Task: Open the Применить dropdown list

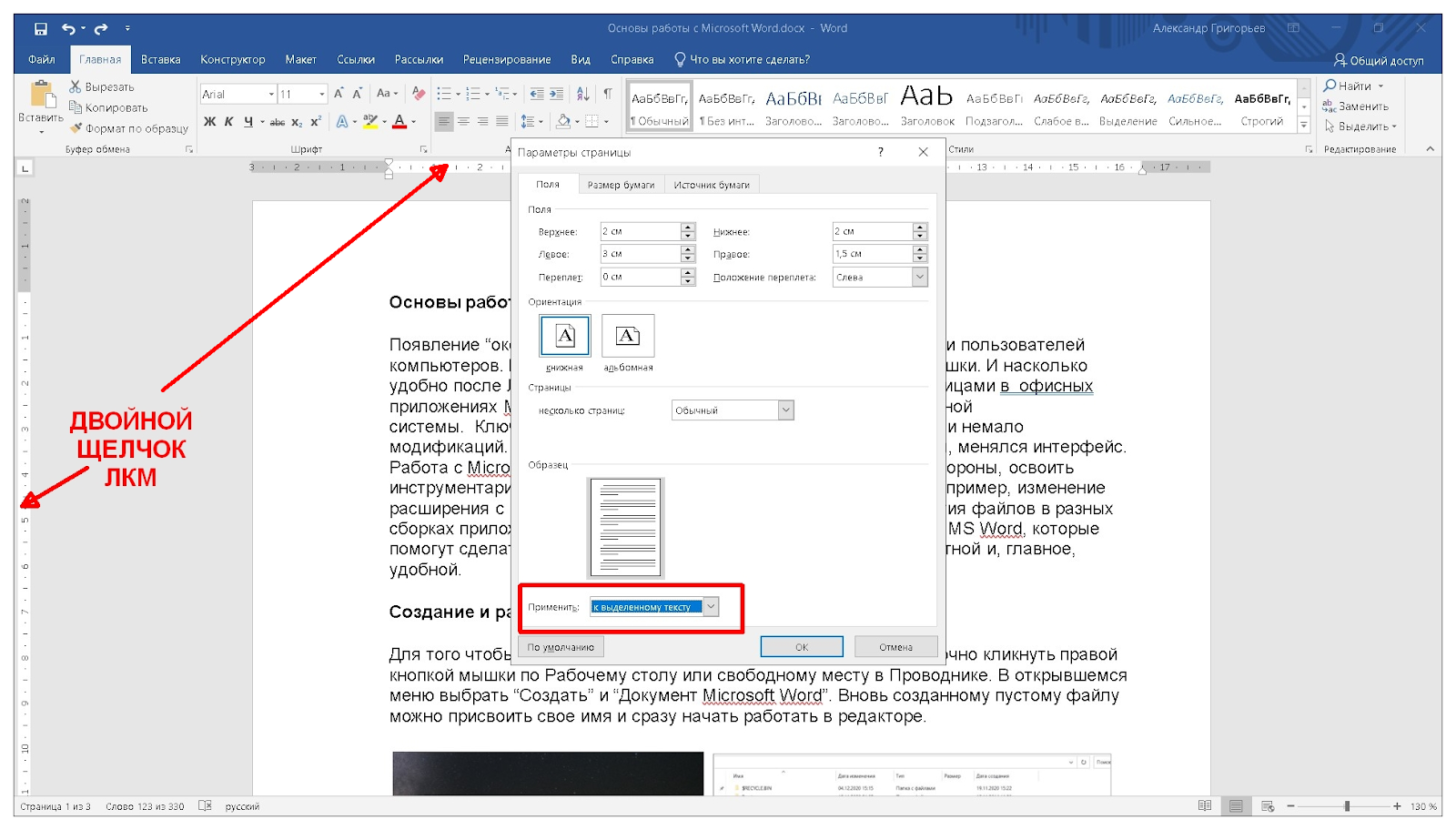Action: [711, 607]
